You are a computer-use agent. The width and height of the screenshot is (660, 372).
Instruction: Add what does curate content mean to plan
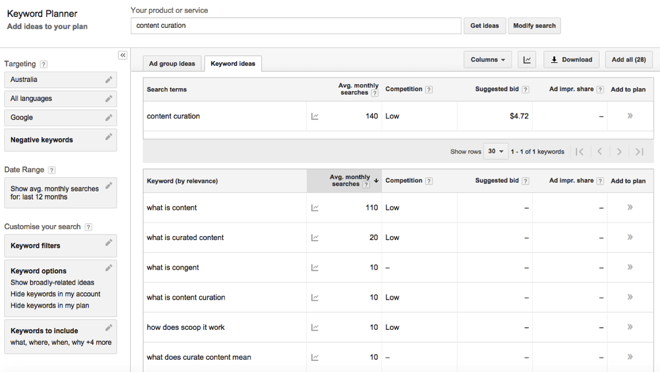coord(630,356)
